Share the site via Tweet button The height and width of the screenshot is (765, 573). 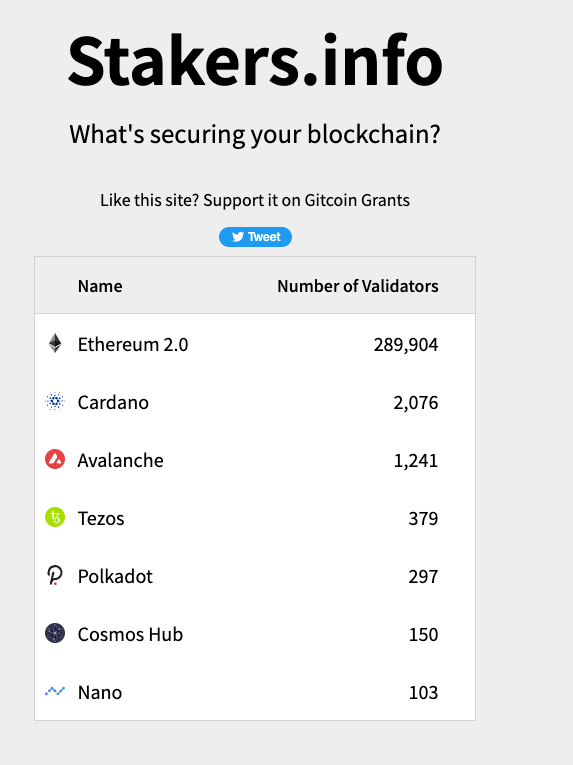coord(255,237)
